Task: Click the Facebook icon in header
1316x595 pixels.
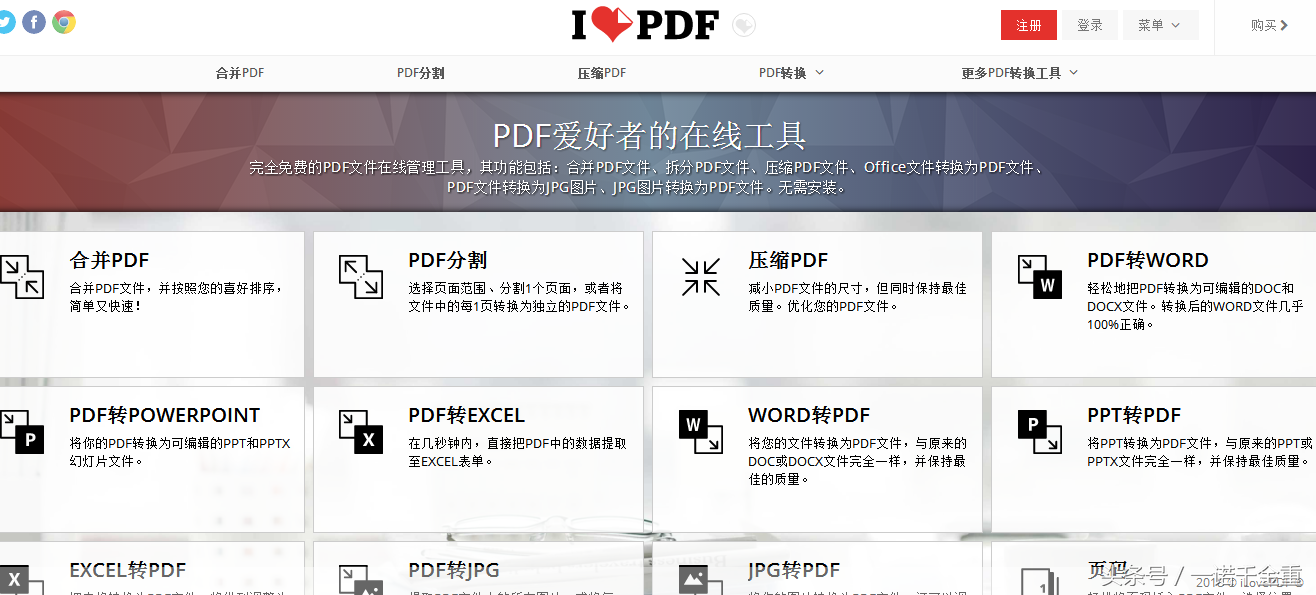Action: pos(34,22)
